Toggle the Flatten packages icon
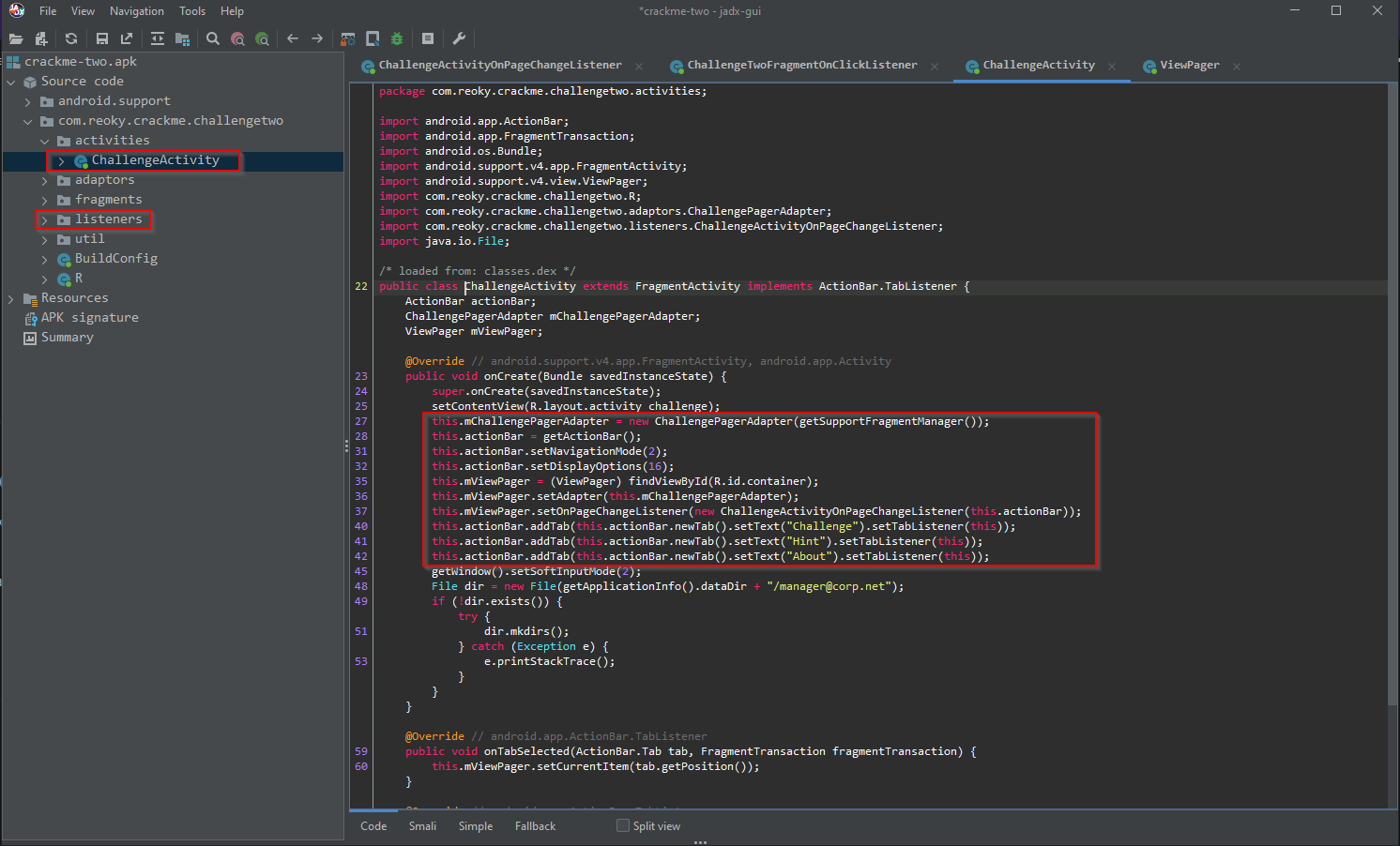 [x=183, y=38]
